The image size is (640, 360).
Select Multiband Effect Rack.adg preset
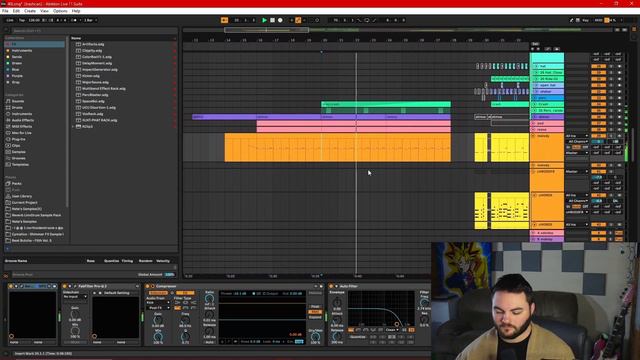coord(104,89)
